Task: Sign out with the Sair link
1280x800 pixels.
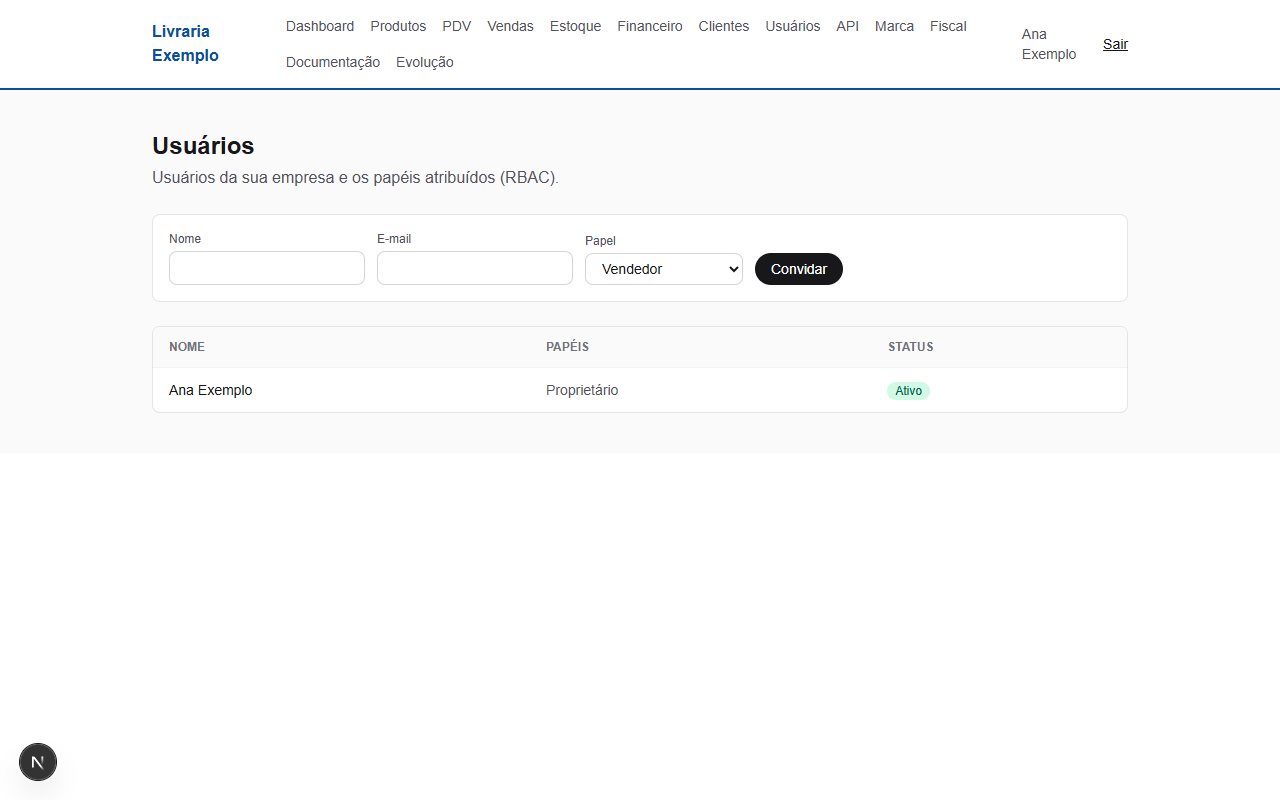Action: pos(1115,44)
